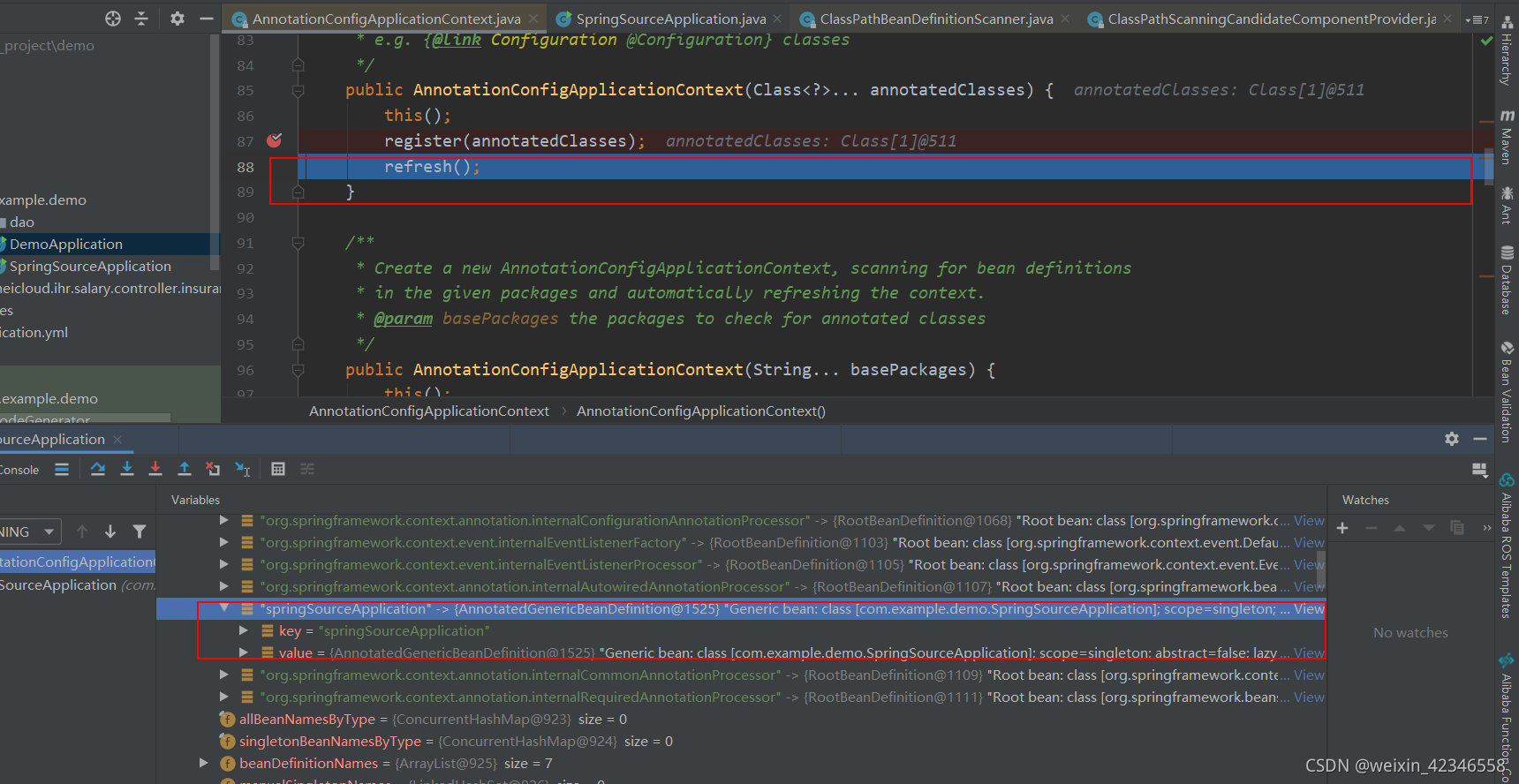The width and height of the screenshot is (1519, 784).
Task: Open the Alibaba ROS Templates tool window
Action: coord(1507,546)
